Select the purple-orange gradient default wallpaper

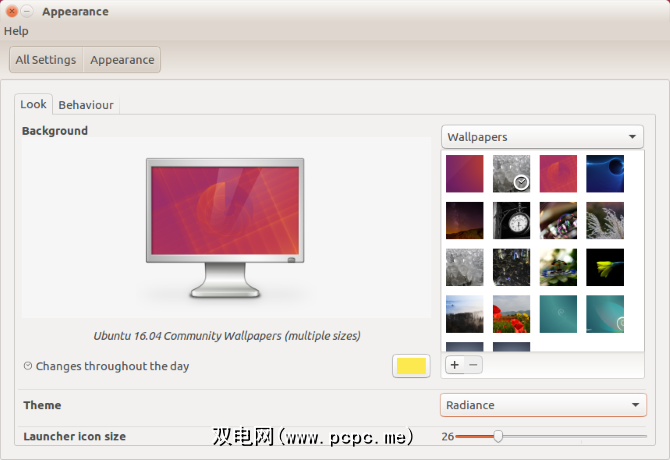tap(464, 173)
